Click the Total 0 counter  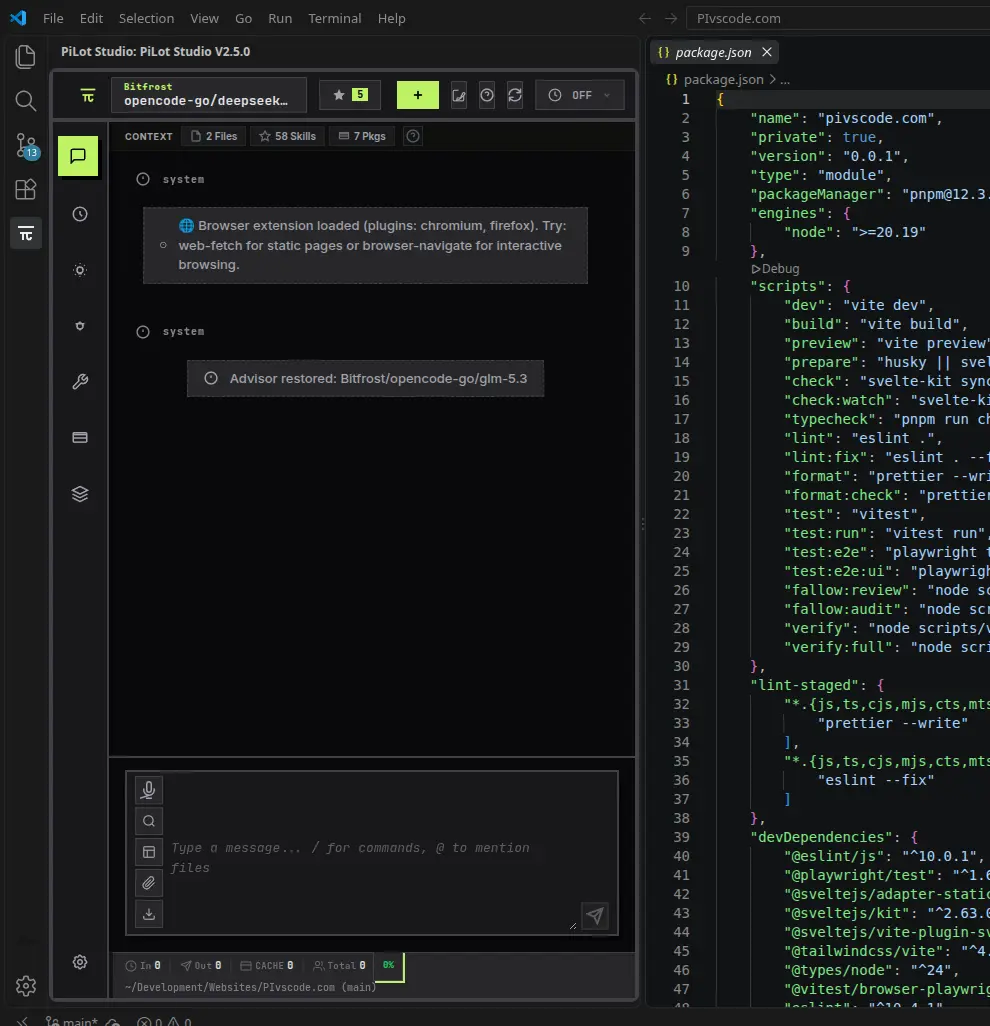339,966
